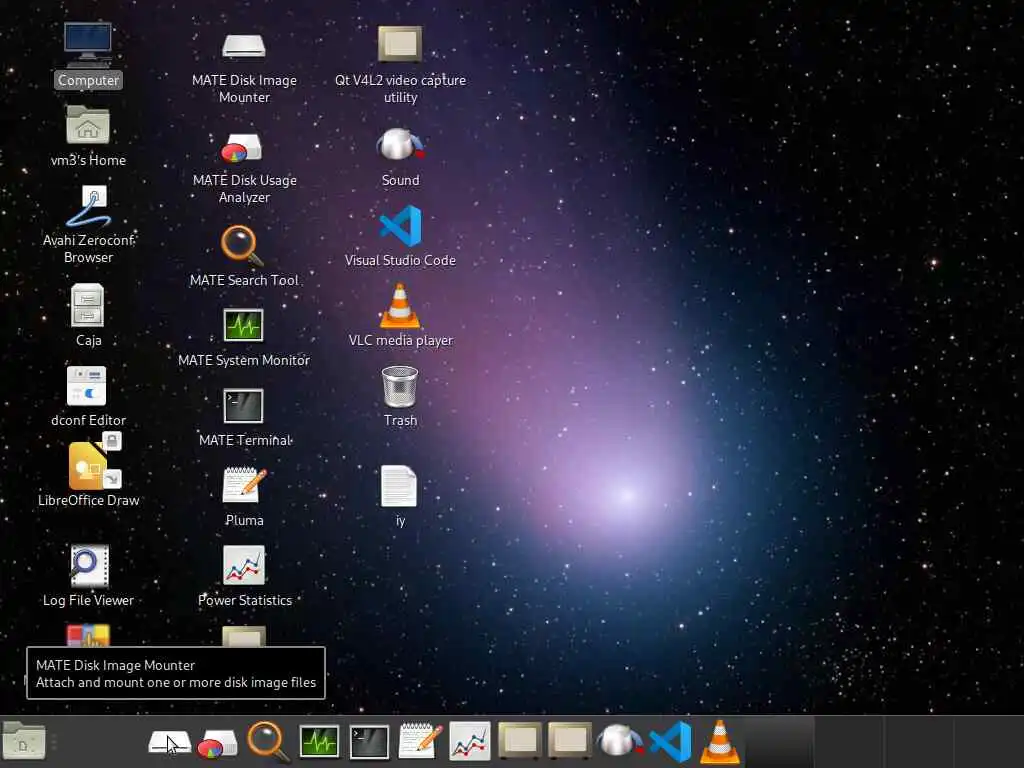Launch the Terminal from the bottom panel

click(369, 742)
